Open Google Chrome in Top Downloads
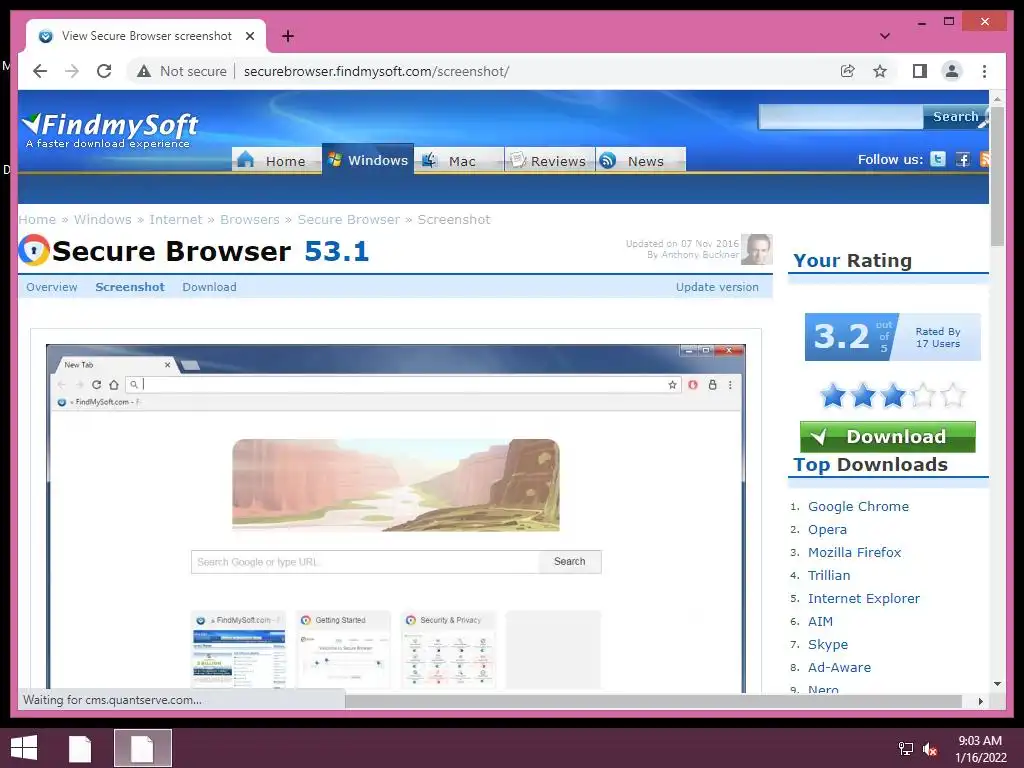This screenshot has height=768, width=1024. pos(858,506)
